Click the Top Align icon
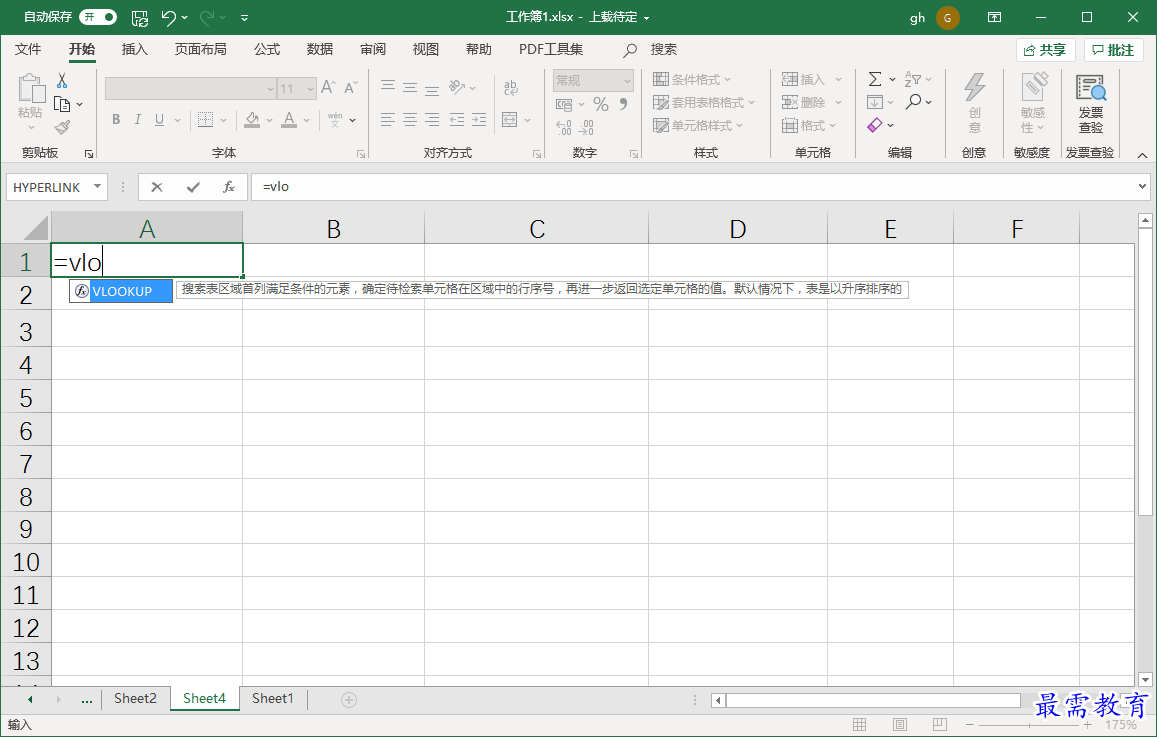This screenshot has height=737, width=1157. click(x=387, y=87)
